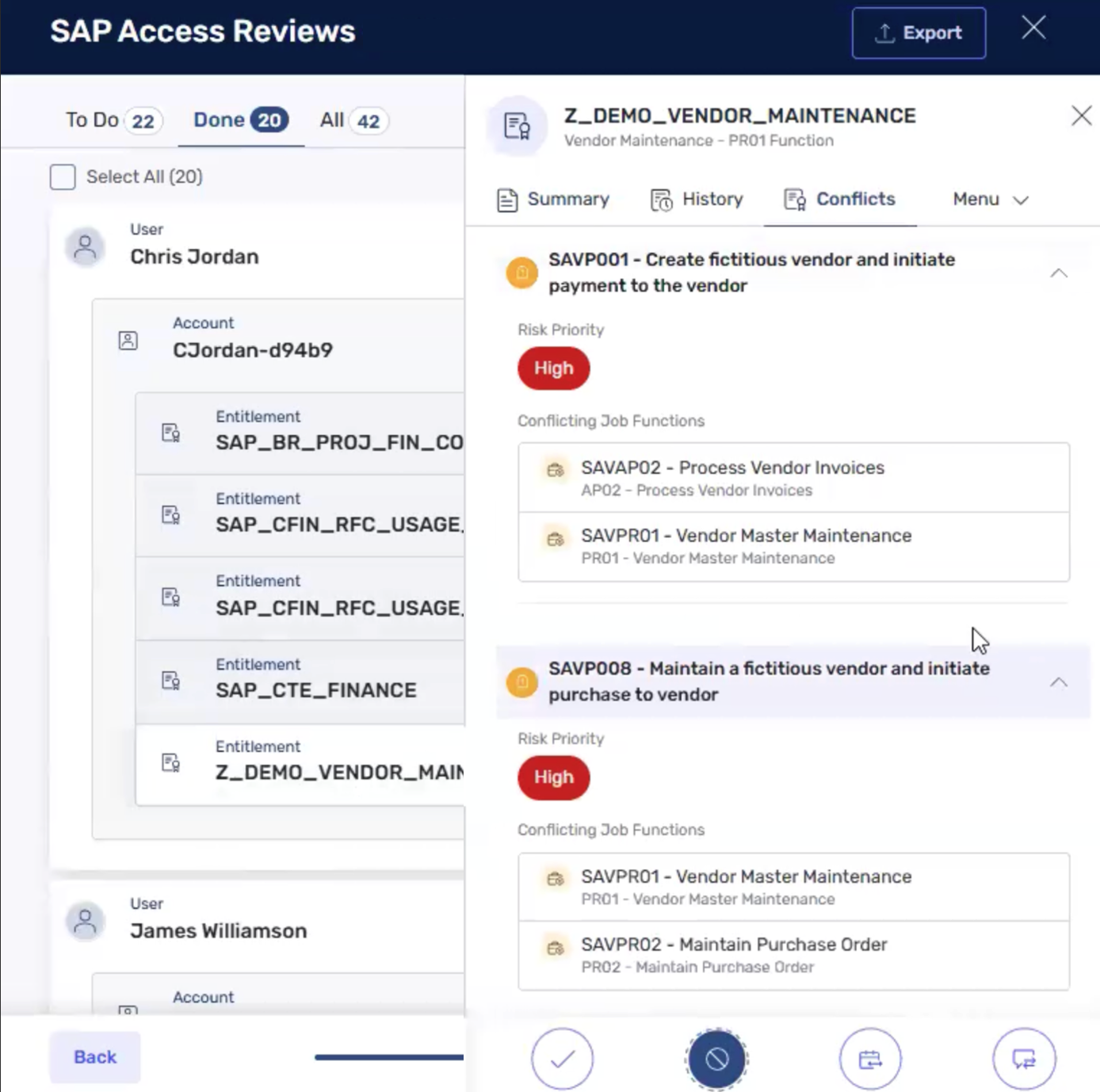Click High risk badge under SAVP008
Viewport: 1100px width, 1092px height.
click(x=553, y=777)
